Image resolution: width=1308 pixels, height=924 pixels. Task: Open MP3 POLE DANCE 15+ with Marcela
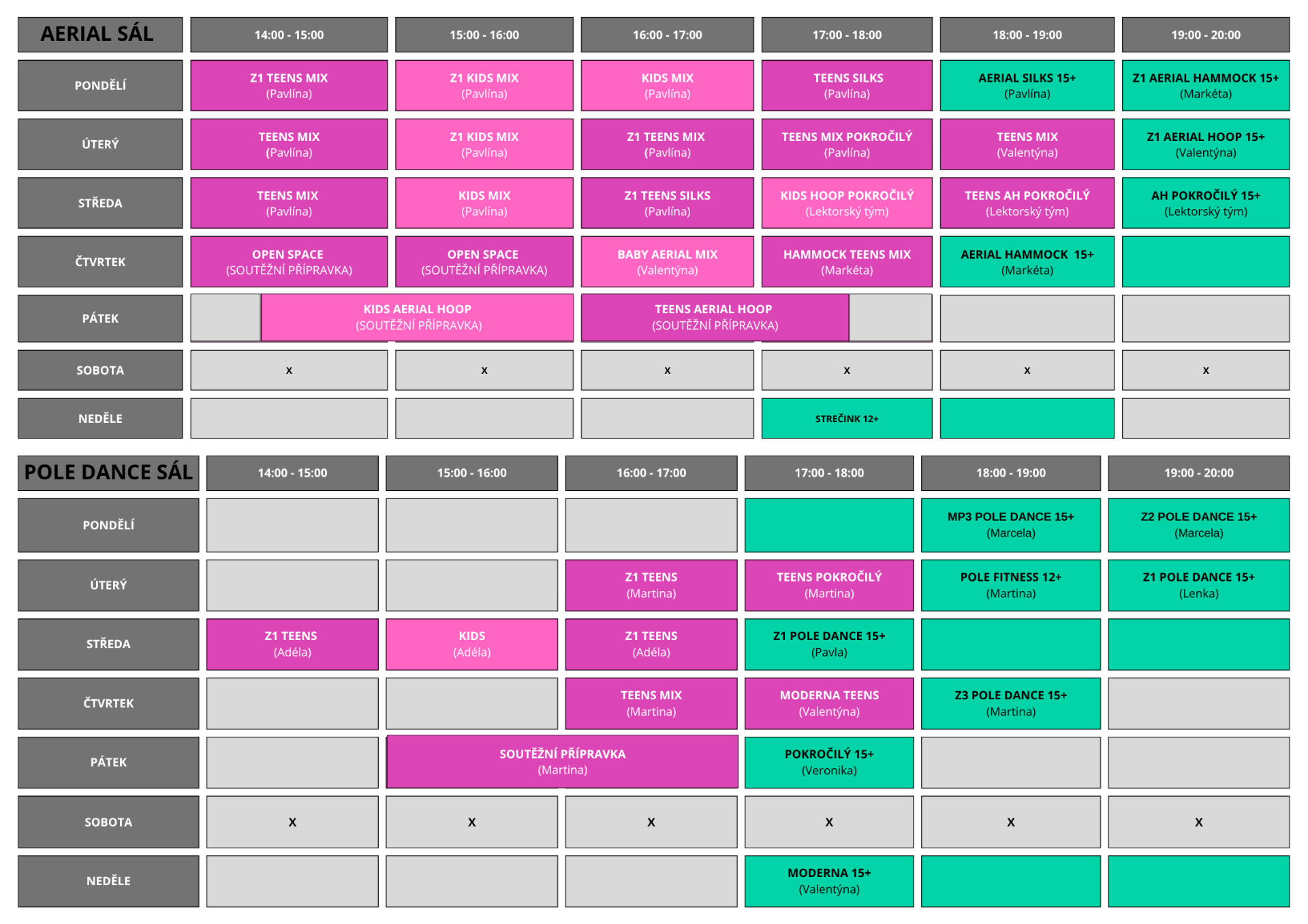click(1010, 524)
